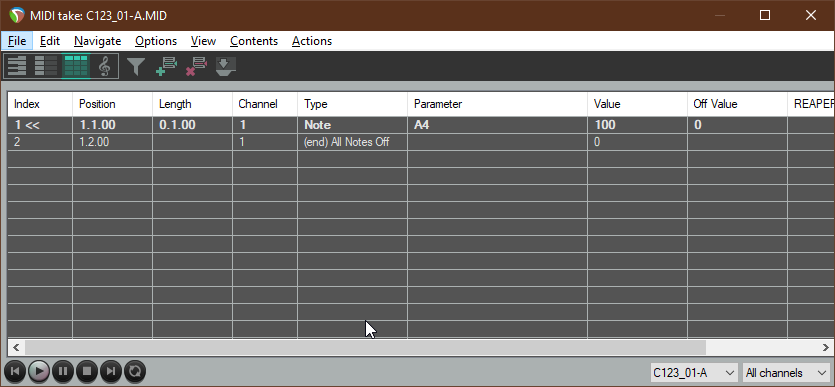Pause playback with the pause button
This screenshot has height=387, width=835.
pos(62,371)
